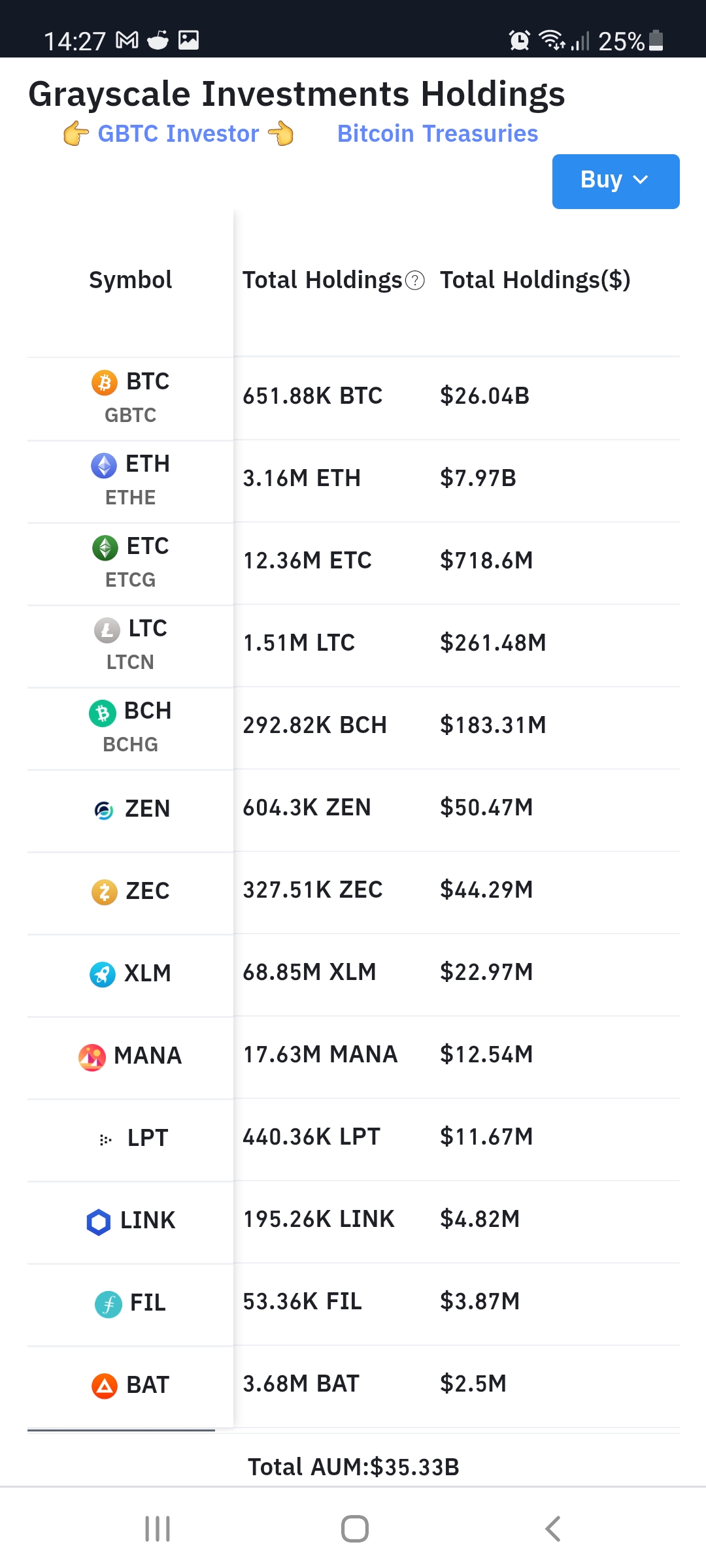Tap the Litecoin LTC coin icon

pyautogui.click(x=107, y=630)
